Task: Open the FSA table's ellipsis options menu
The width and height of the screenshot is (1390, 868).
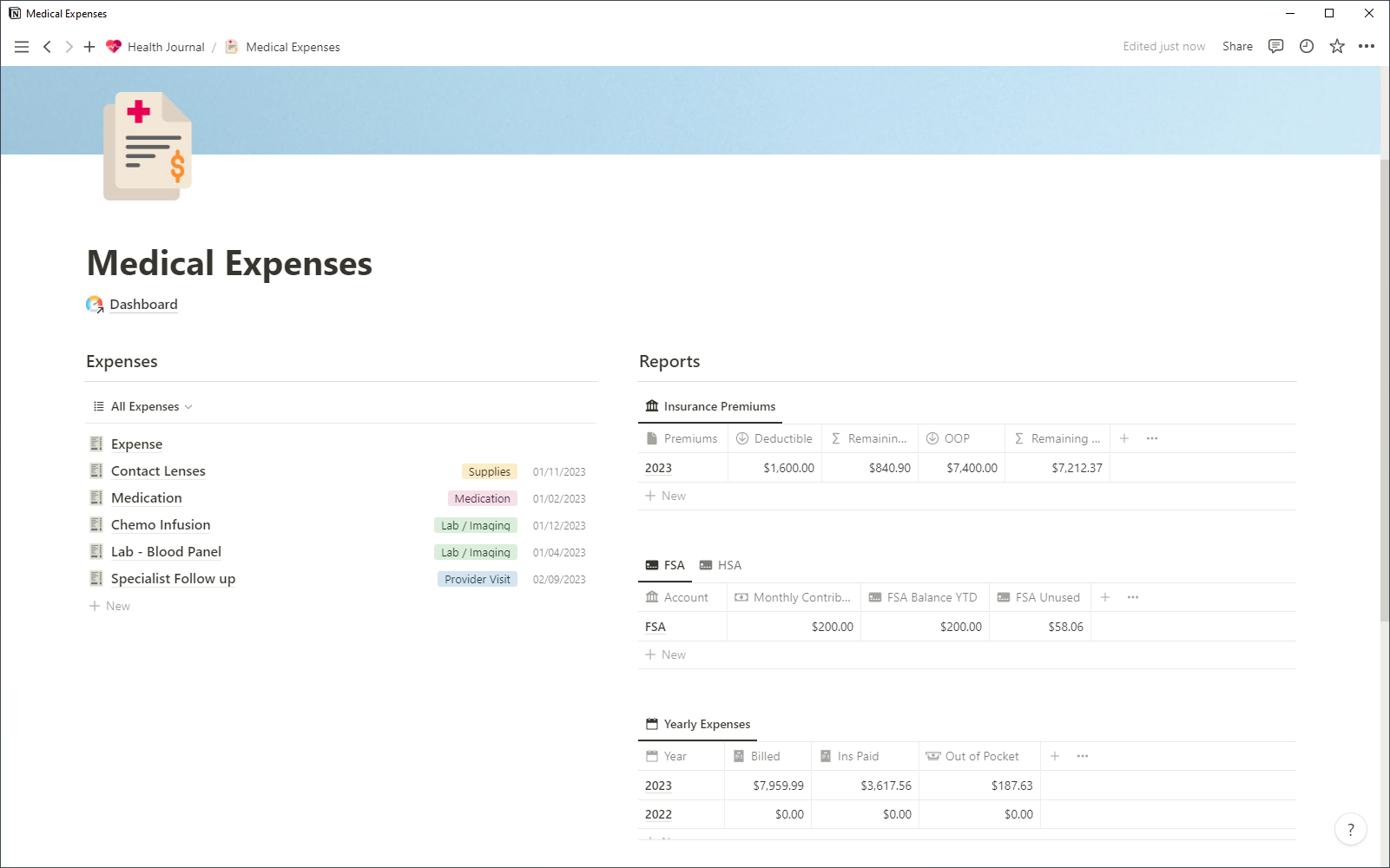Action: pos(1133,597)
